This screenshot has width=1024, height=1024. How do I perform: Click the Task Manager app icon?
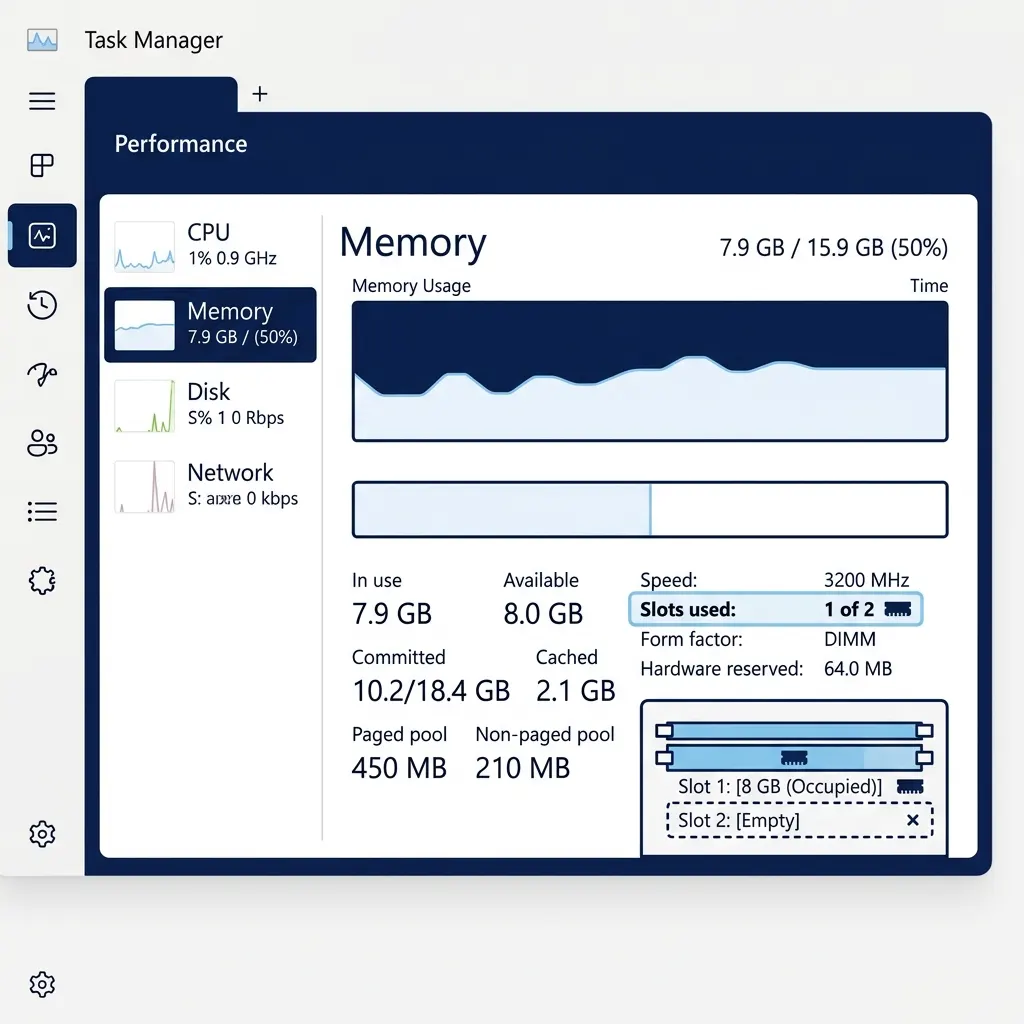pyautogui.click(x=42, y=40)
